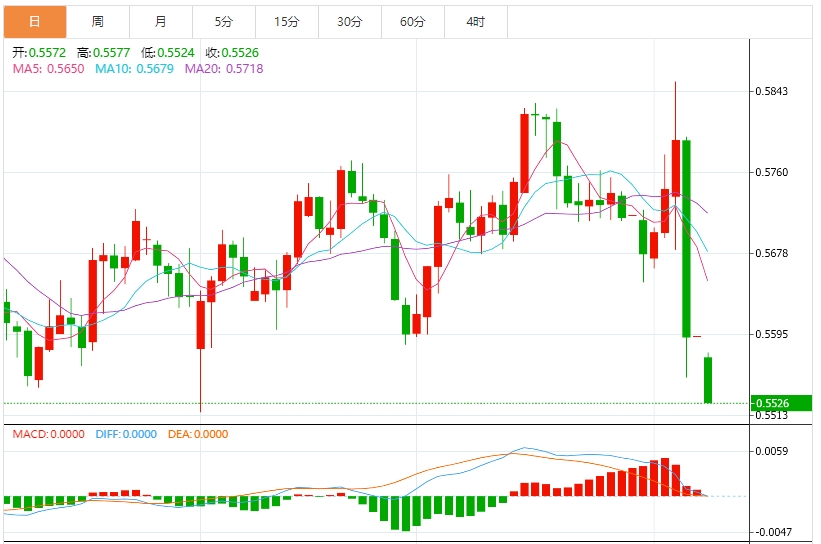This screenshot has height=544, width=821.
Task: Open the 30分 timeframe tab
Action: click(x=350, y=21)
